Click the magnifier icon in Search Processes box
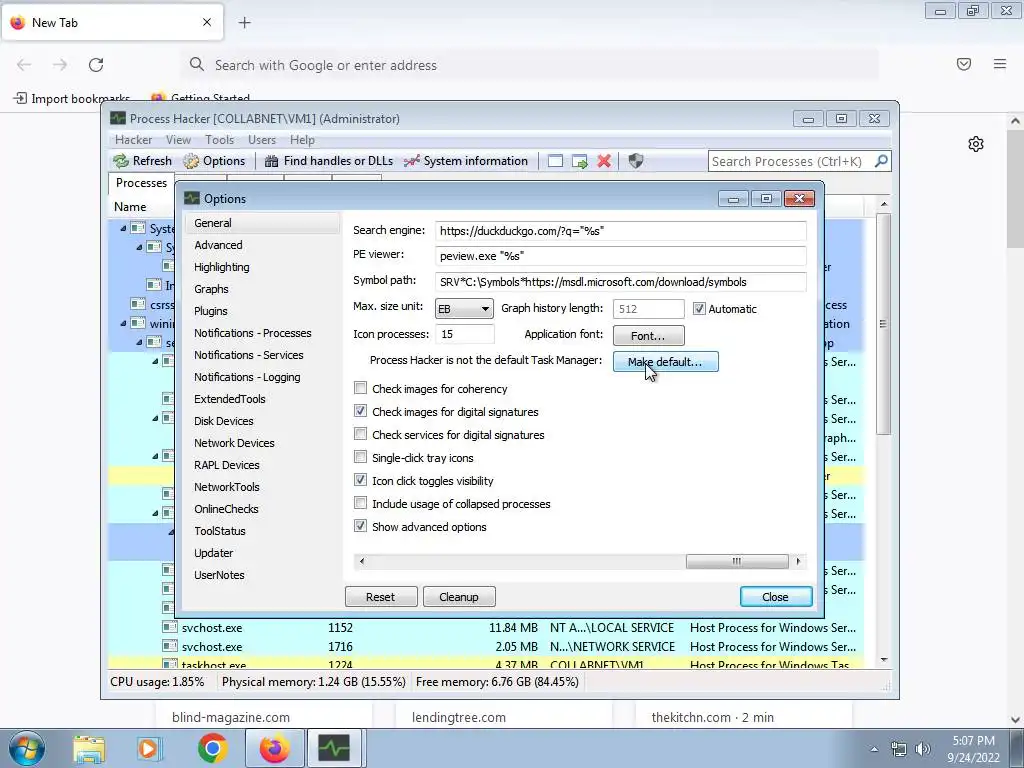This screenshot has width=1024, height=768. tap(881, 161)
